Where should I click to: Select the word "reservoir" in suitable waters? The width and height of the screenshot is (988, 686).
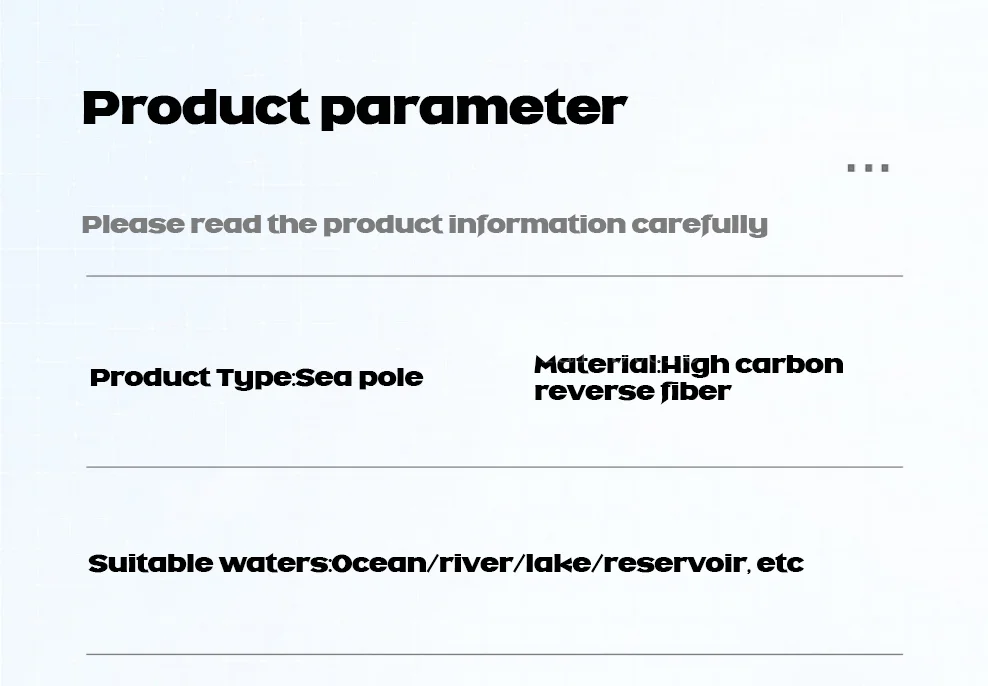674,563
